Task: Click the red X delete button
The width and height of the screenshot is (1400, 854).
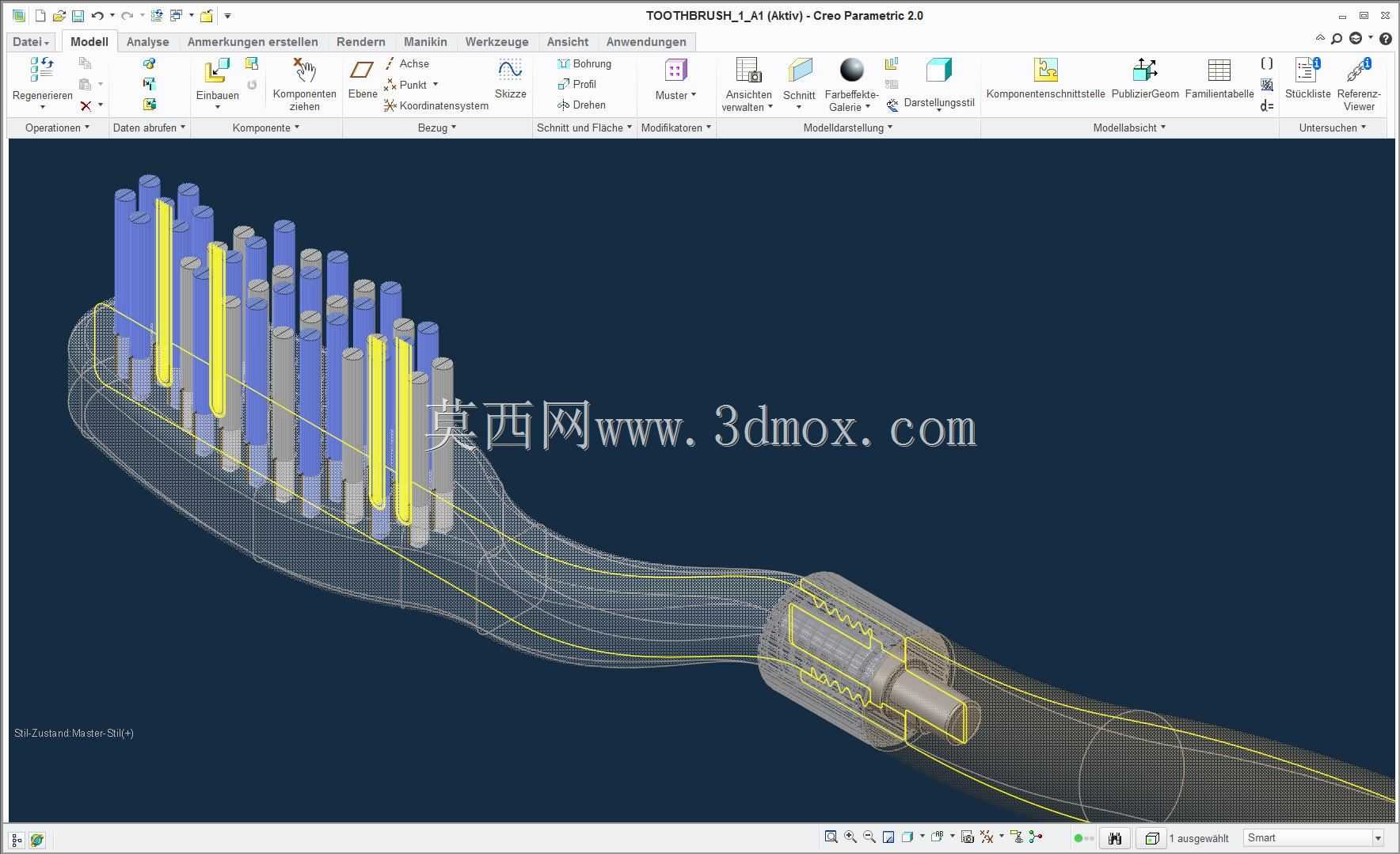Action: click(x=86, y=105)
